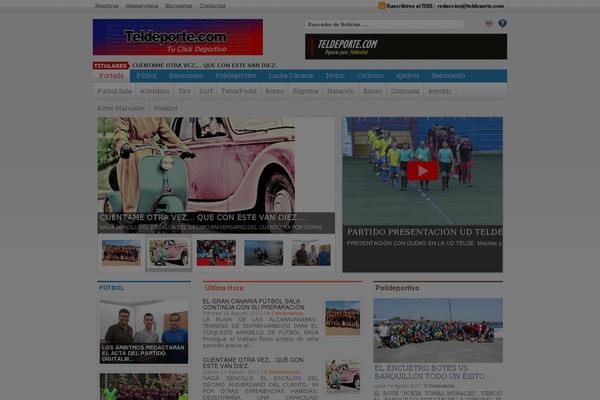The height and width of the screenshot is (400, 600).
Task: Open the football team photo below the árbitros article
Action: click(144, 387)
